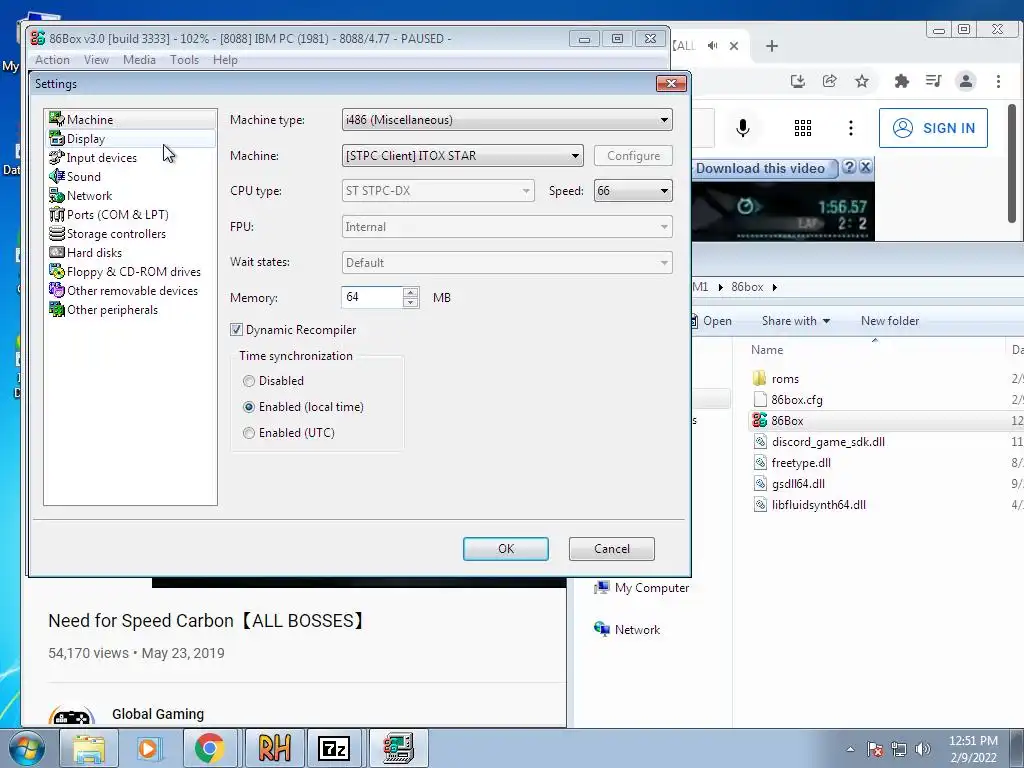
Task: Open Chrome media controls icon
Action: click(934, 81)
